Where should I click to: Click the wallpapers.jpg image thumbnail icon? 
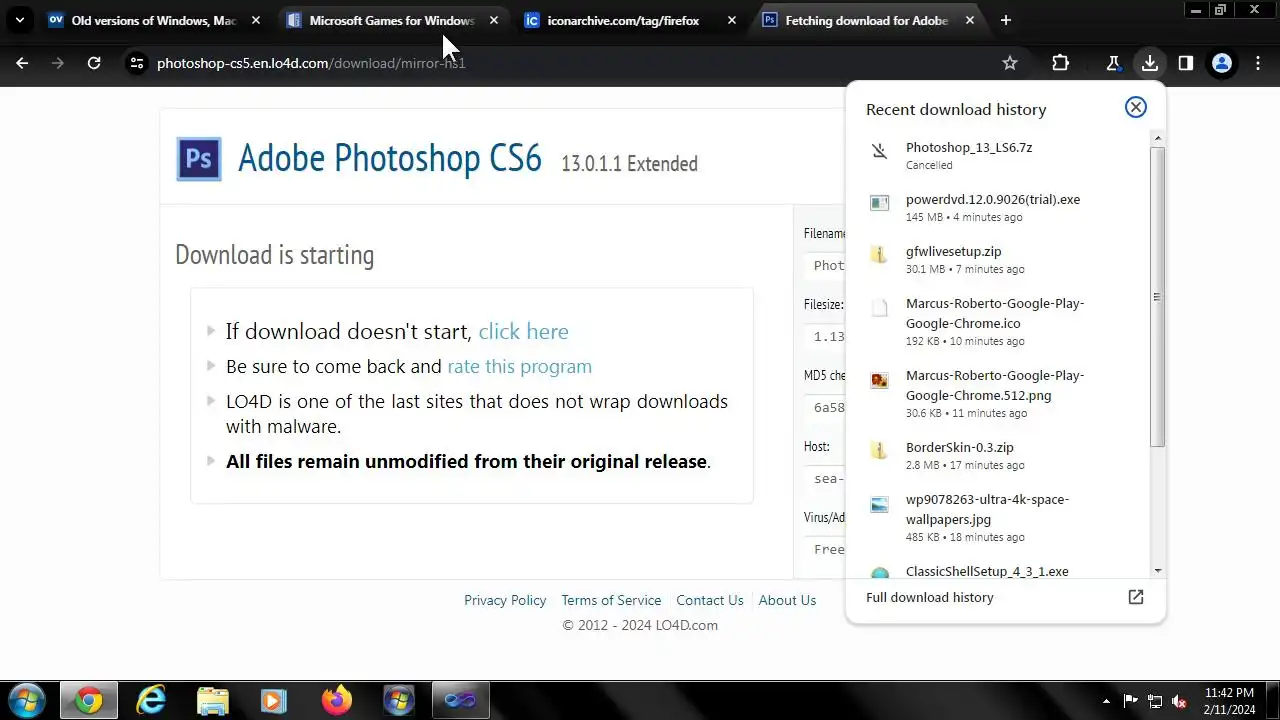coord(879,504)
